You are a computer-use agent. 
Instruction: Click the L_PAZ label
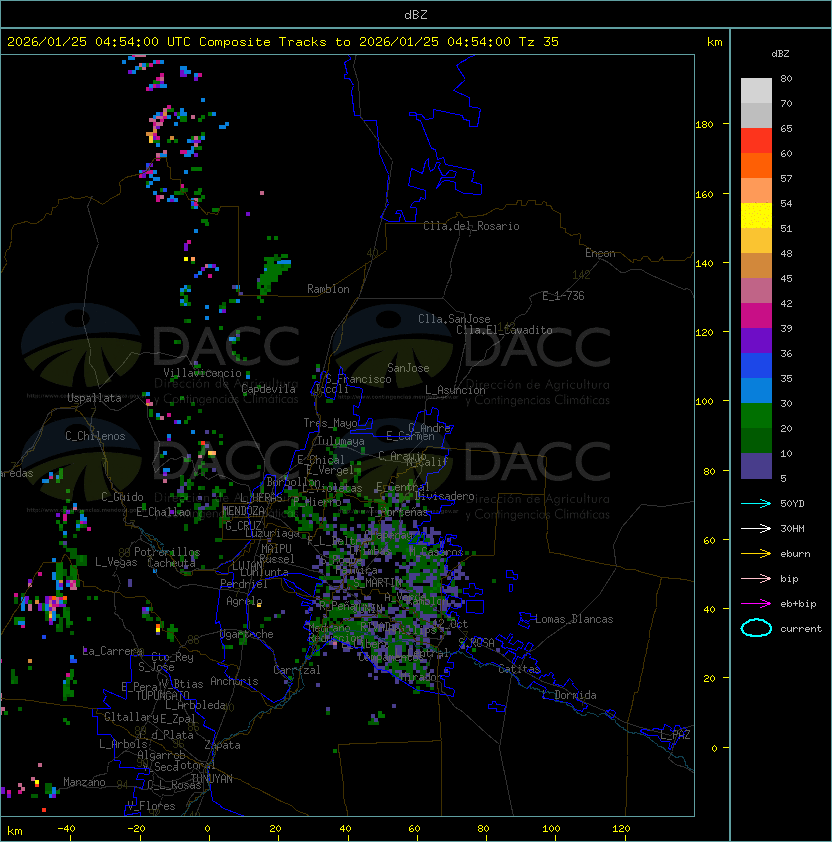(675, 735)
